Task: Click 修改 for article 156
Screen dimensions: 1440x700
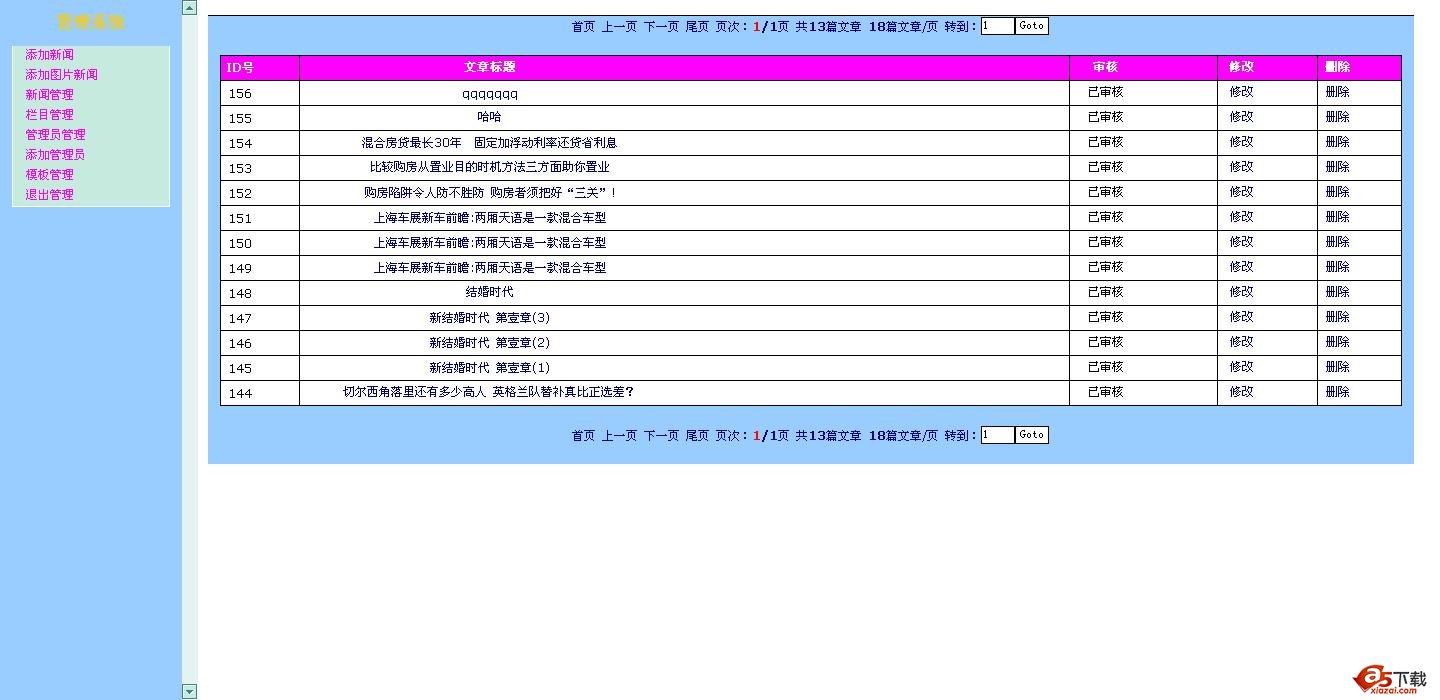Action: tap(1241, 92)
